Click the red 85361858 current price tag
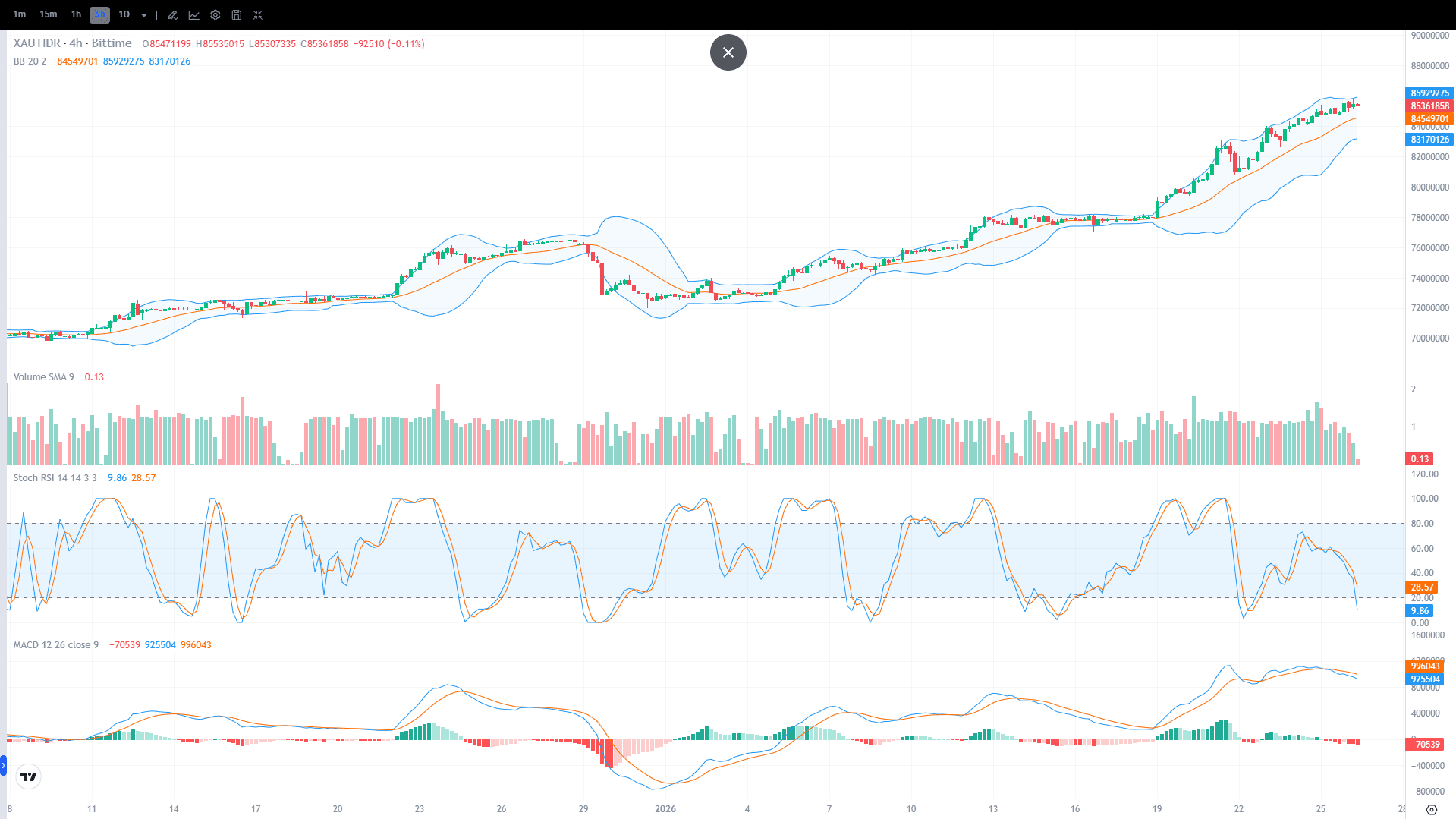Viewport: 1456px width, 819px height. pos(1429,106)
